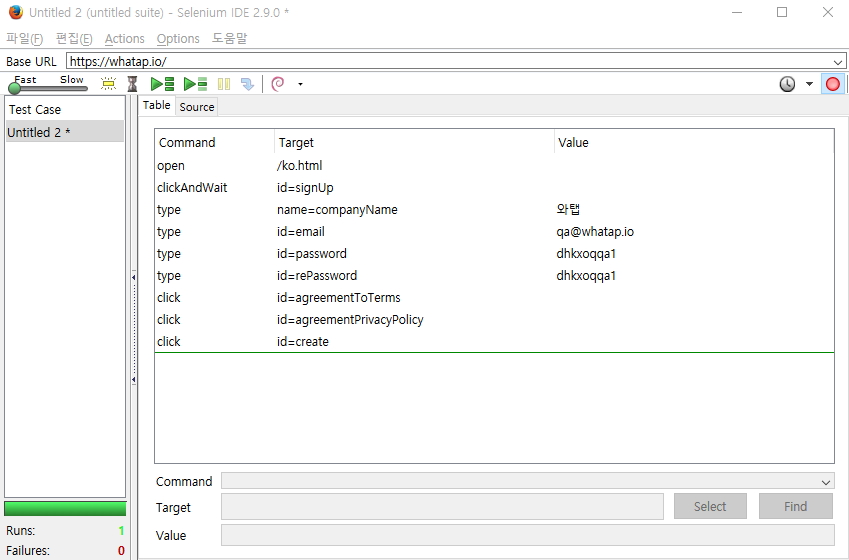Open the 파일(F) menu
Viewport: 849px width, 560px height.
pyautogui.click(x=24, y=38)
